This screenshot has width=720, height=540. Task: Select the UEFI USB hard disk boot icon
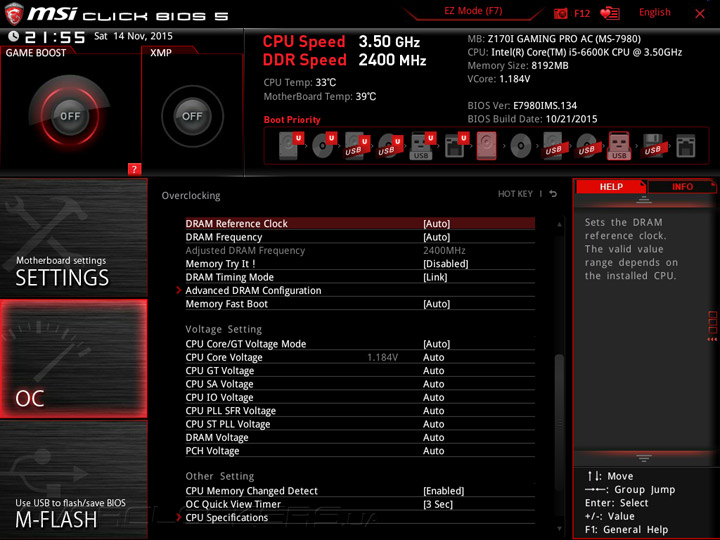coord(357,146)
